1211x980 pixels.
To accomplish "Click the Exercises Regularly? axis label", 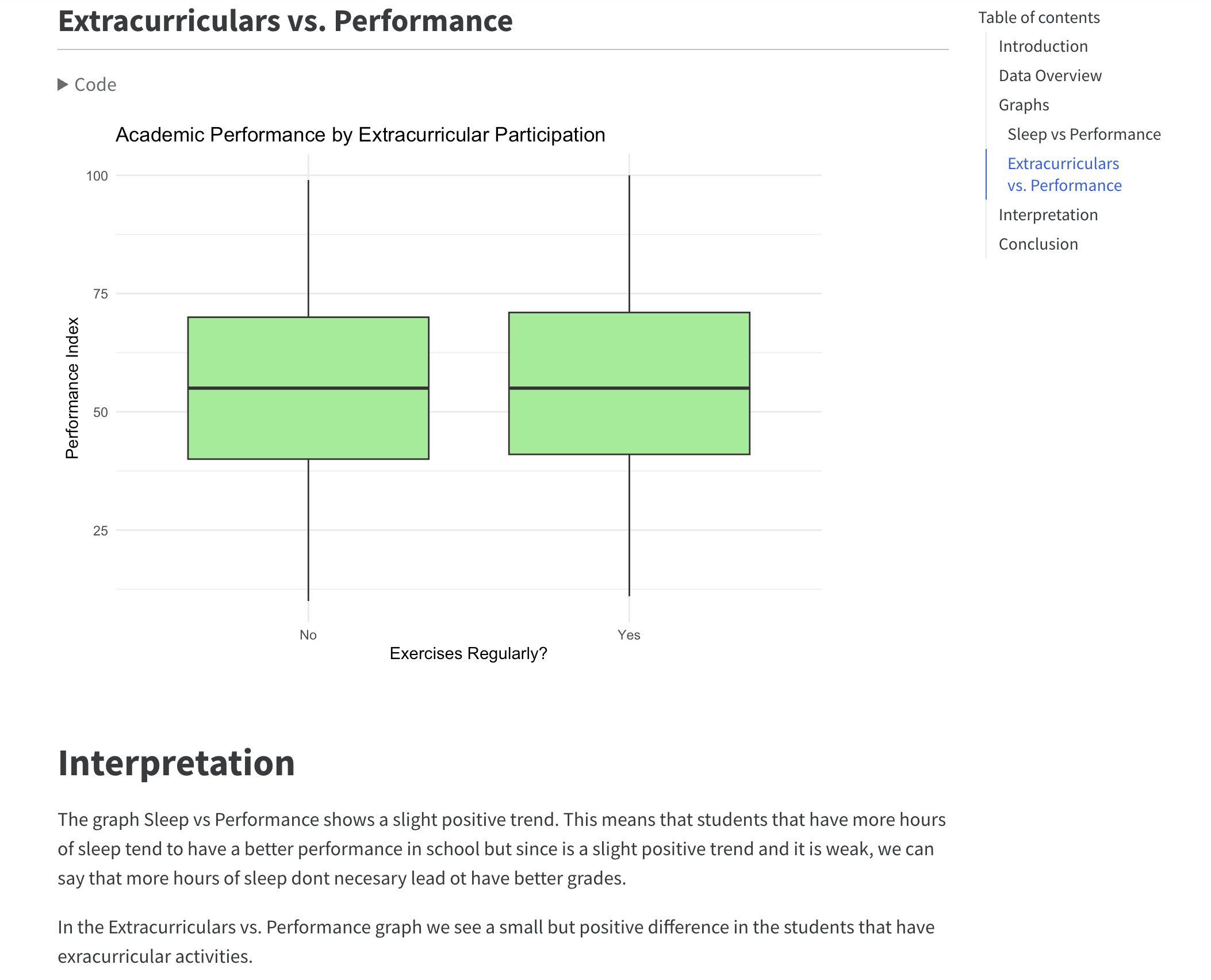I will point(468,654).
